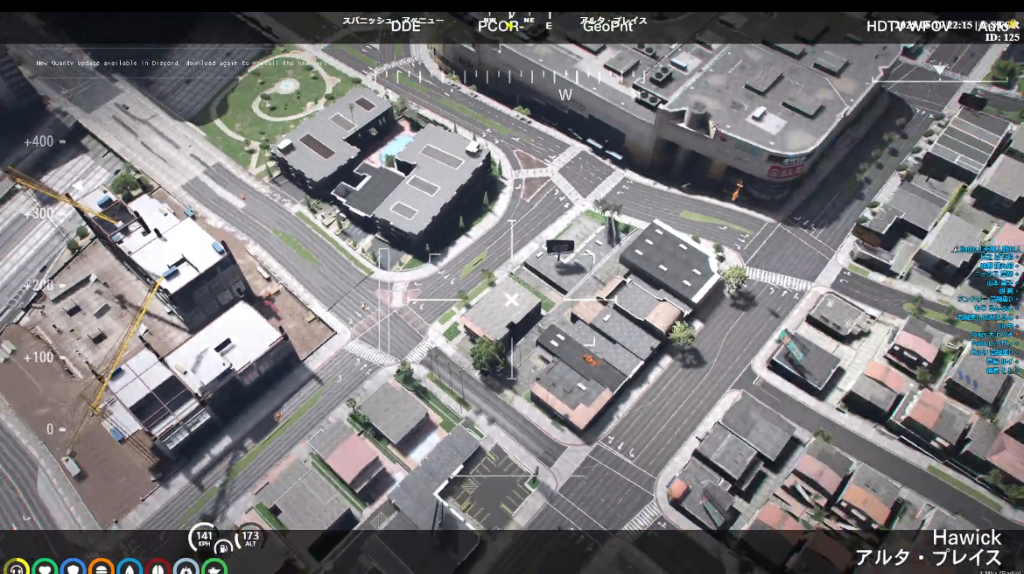
Task: Click the スパニッシュ アベニュー street label at top
Action: click(393, 20)
